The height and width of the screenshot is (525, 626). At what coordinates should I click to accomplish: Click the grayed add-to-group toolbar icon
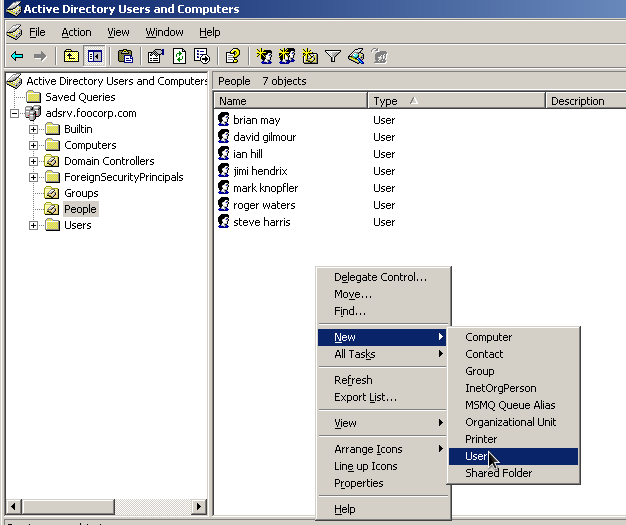(x=379, y=56)
